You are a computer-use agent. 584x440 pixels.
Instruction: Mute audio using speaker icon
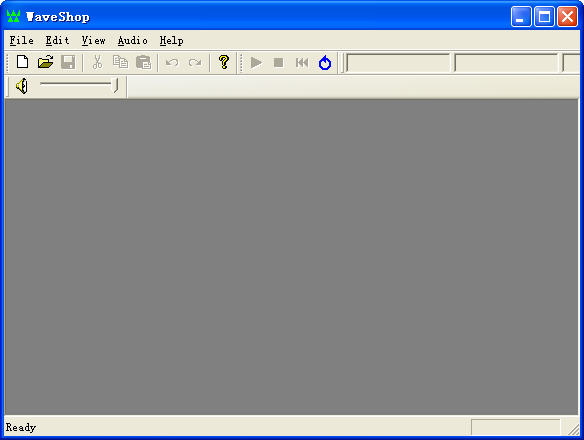pyautogui.click(x=22, y=86)
